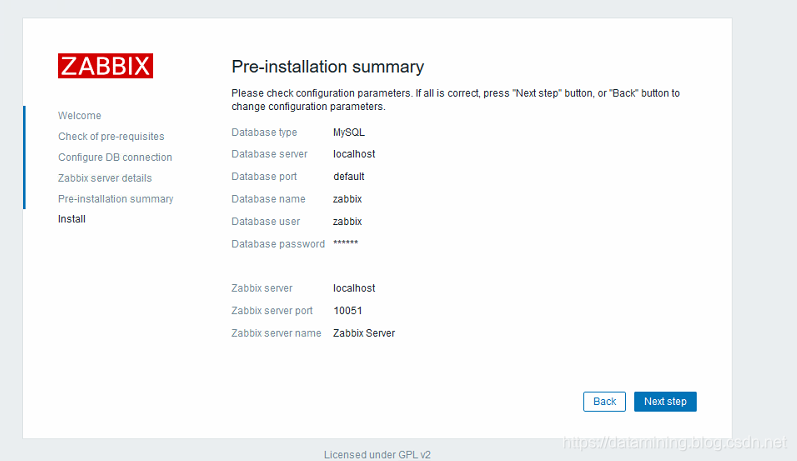Click the Database type label
This screenshot has width=797, height=461.
pyautogui.click(x=264, y=132)
